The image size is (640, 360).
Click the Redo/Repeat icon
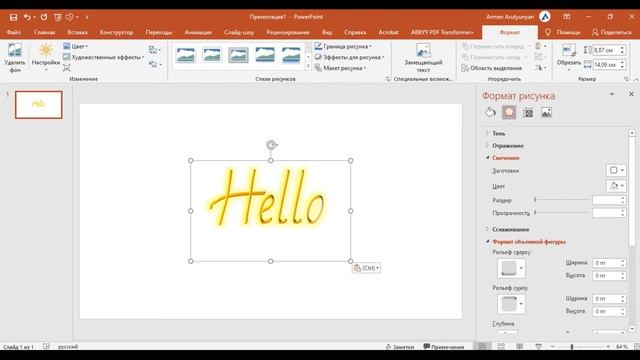click(44, 17)
